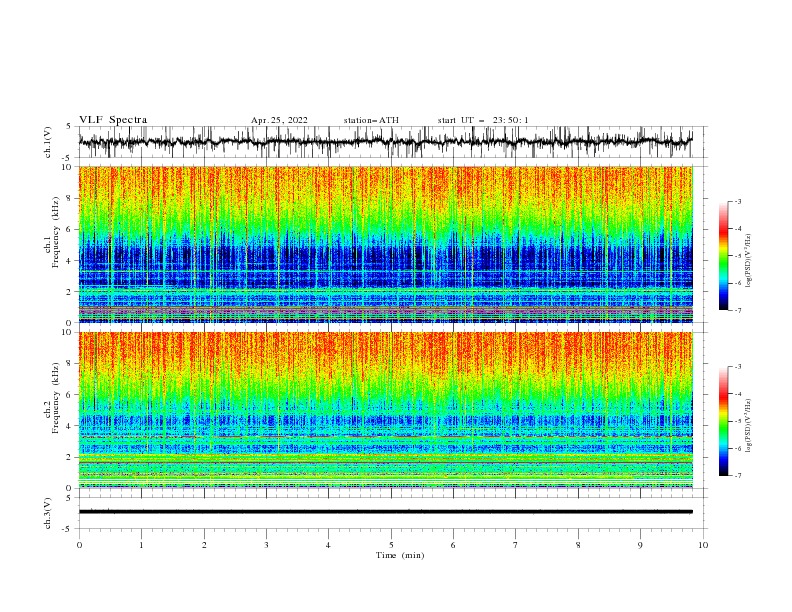Click time axis tick label "2"
Screen dimensions: 792x612
tap(204, 545)
